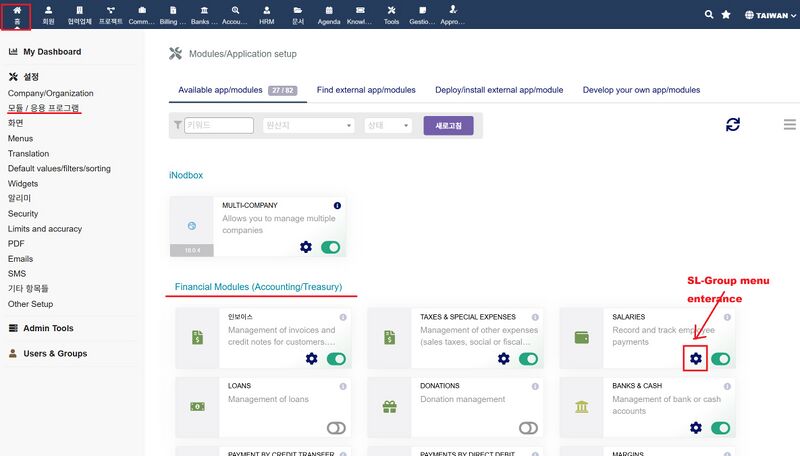This screenshot has width=800, height=456.
Task: Open the Agenda calendar icon
Action: (x=329, y=10)
